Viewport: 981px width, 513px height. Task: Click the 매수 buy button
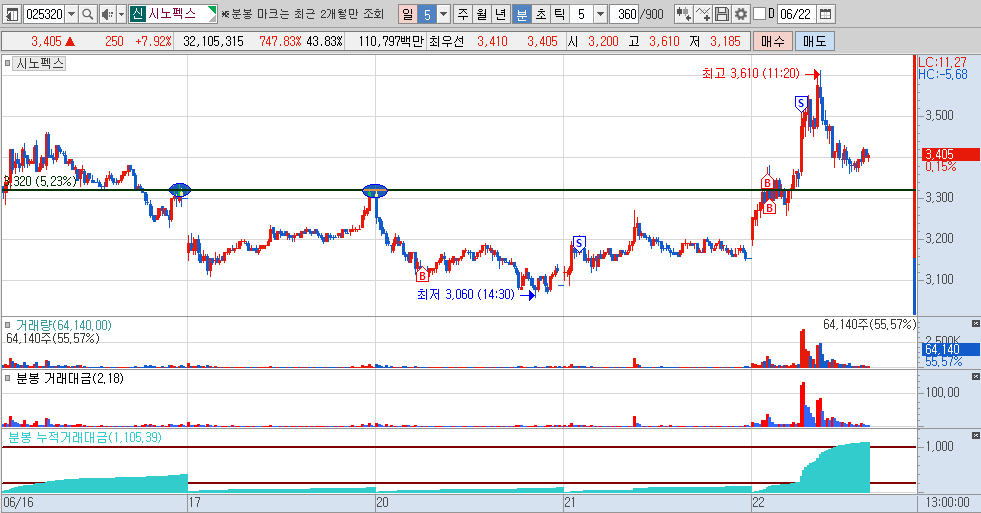point(773,41)
